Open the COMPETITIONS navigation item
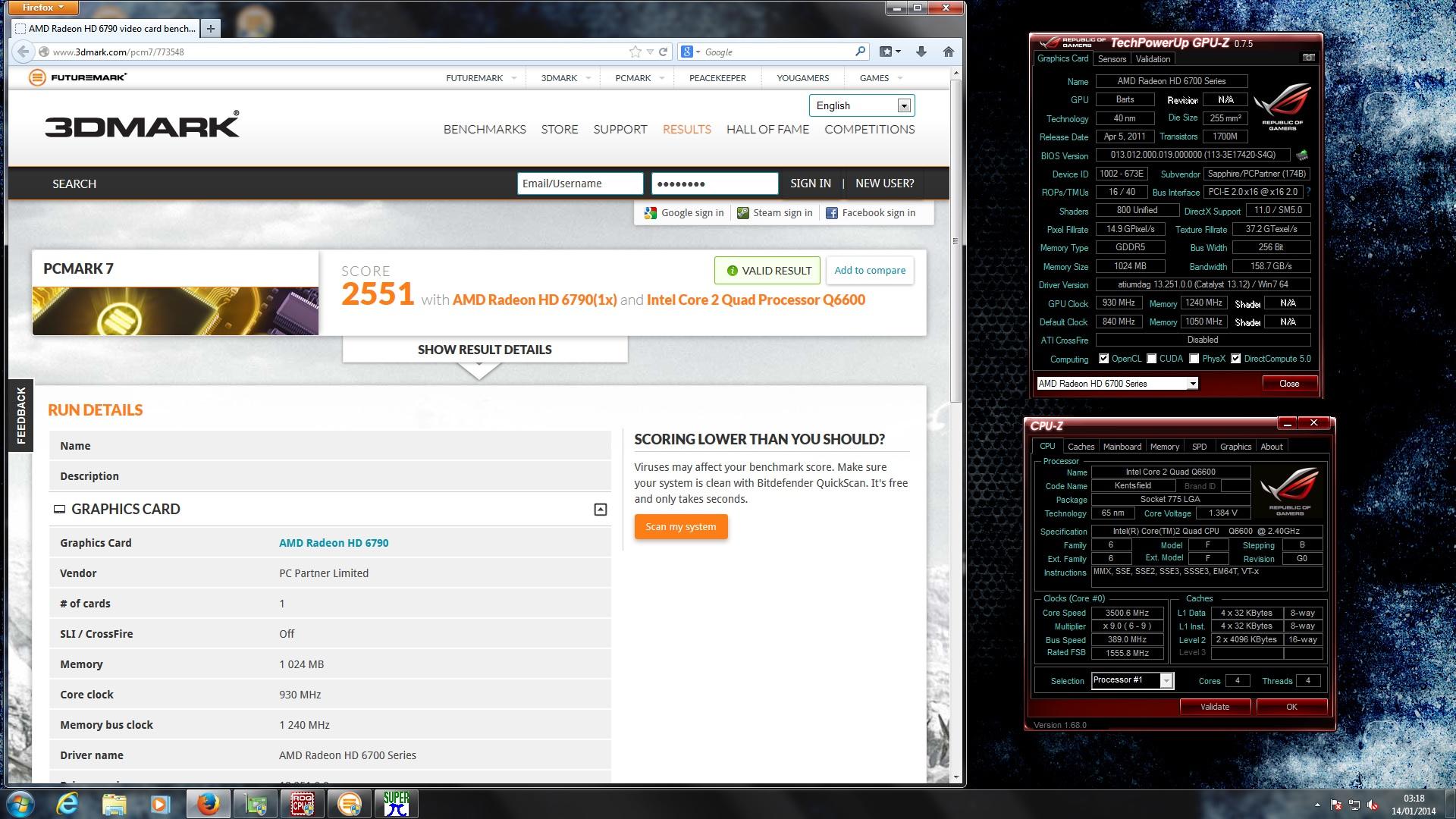 tap(869, 129)
